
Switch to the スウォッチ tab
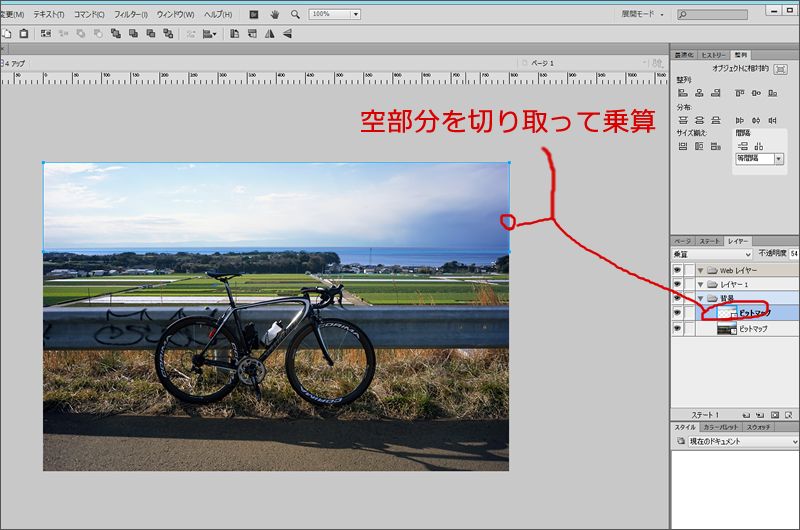tap(758, 427)
